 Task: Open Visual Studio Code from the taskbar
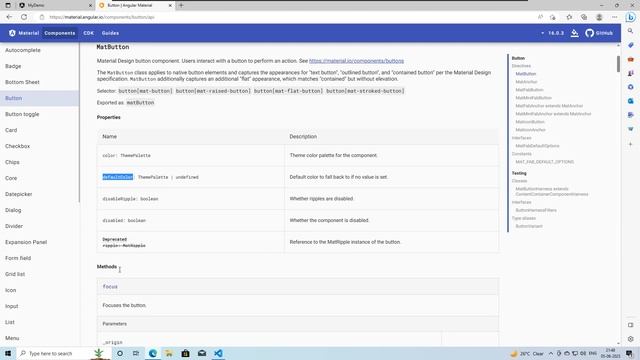pyautogui.click(x=218, y=353)
